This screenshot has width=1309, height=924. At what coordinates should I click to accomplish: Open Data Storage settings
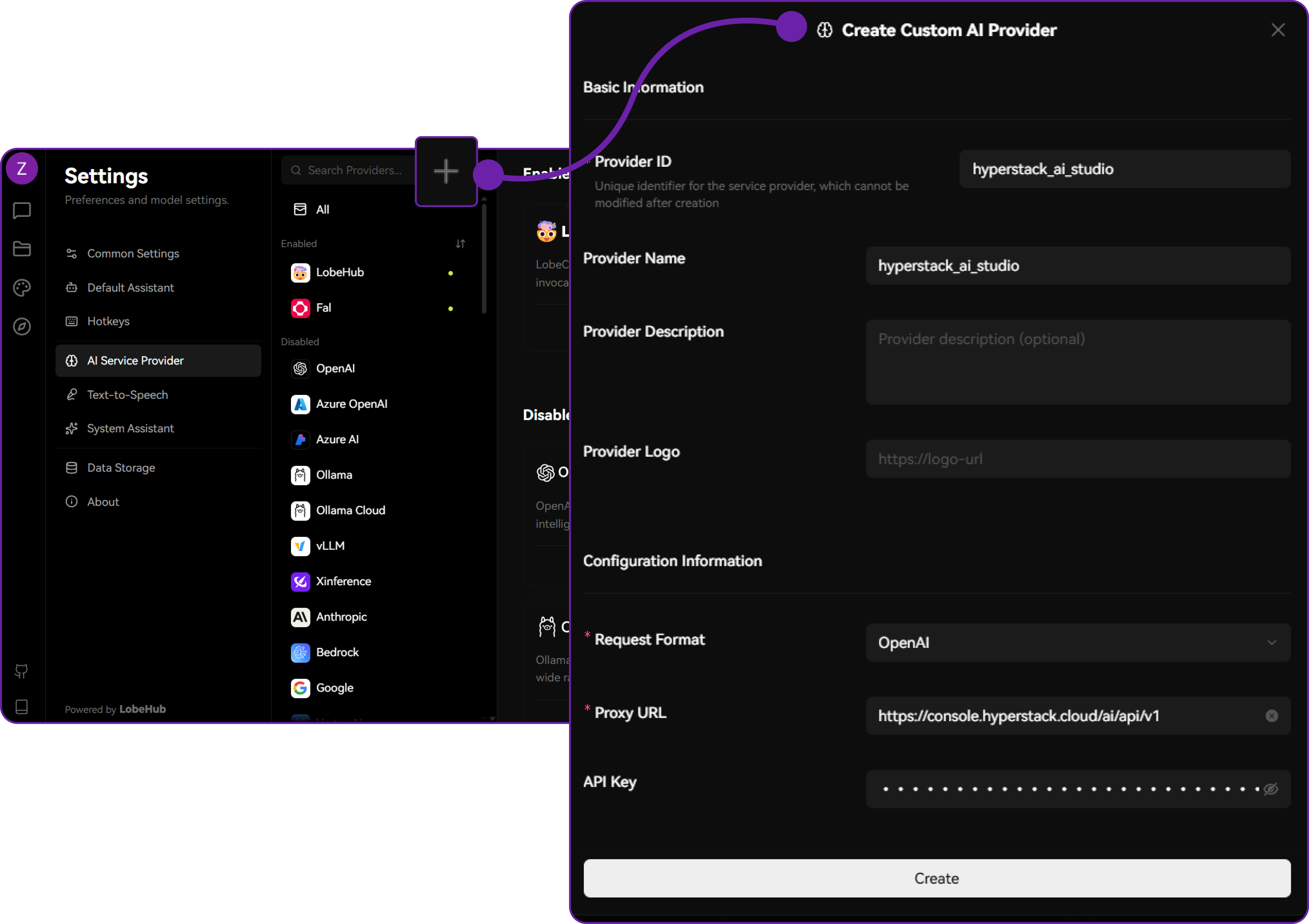pos(121,467)
